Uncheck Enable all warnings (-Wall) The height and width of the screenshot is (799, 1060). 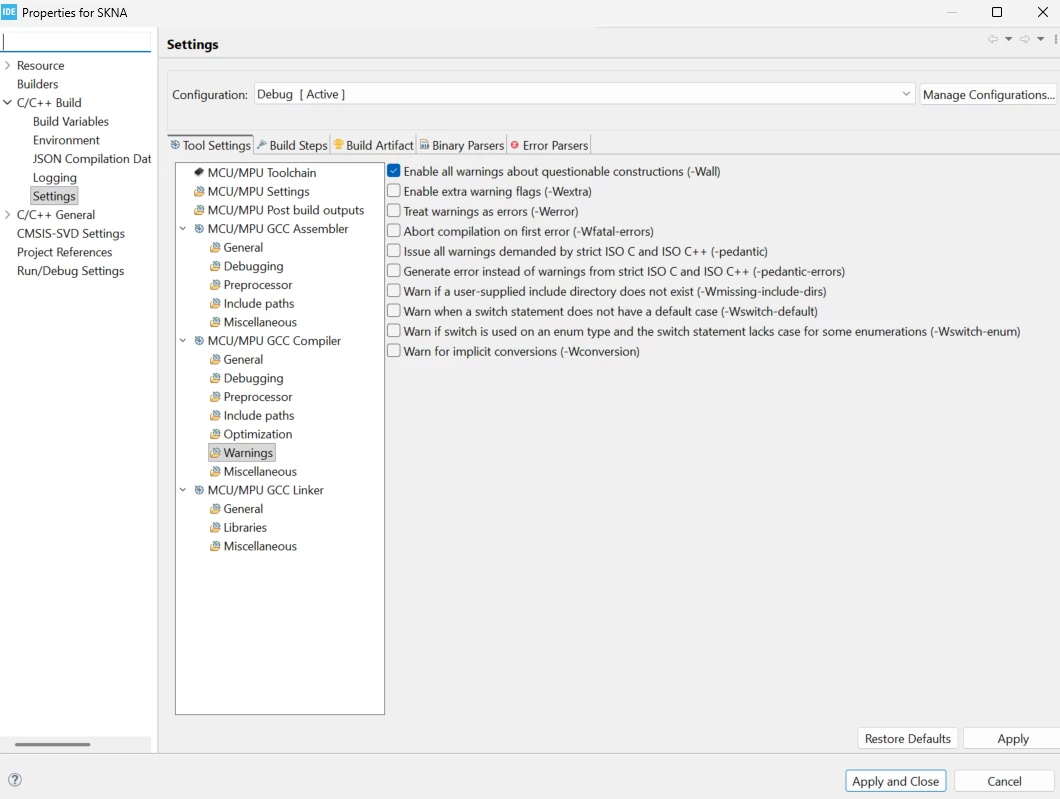(x=393, y=171)
